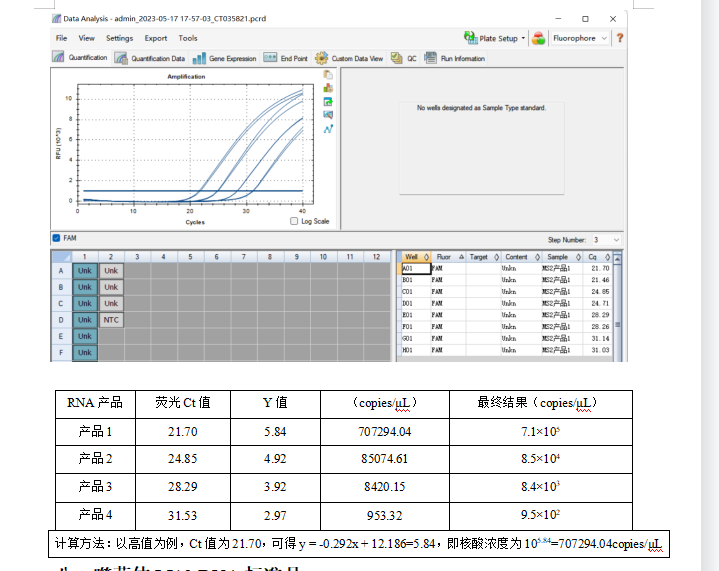Viewport: 719px width, 571px height.
Task: Click the blue curve threshold icon beside plot
Action: (328, 129)
